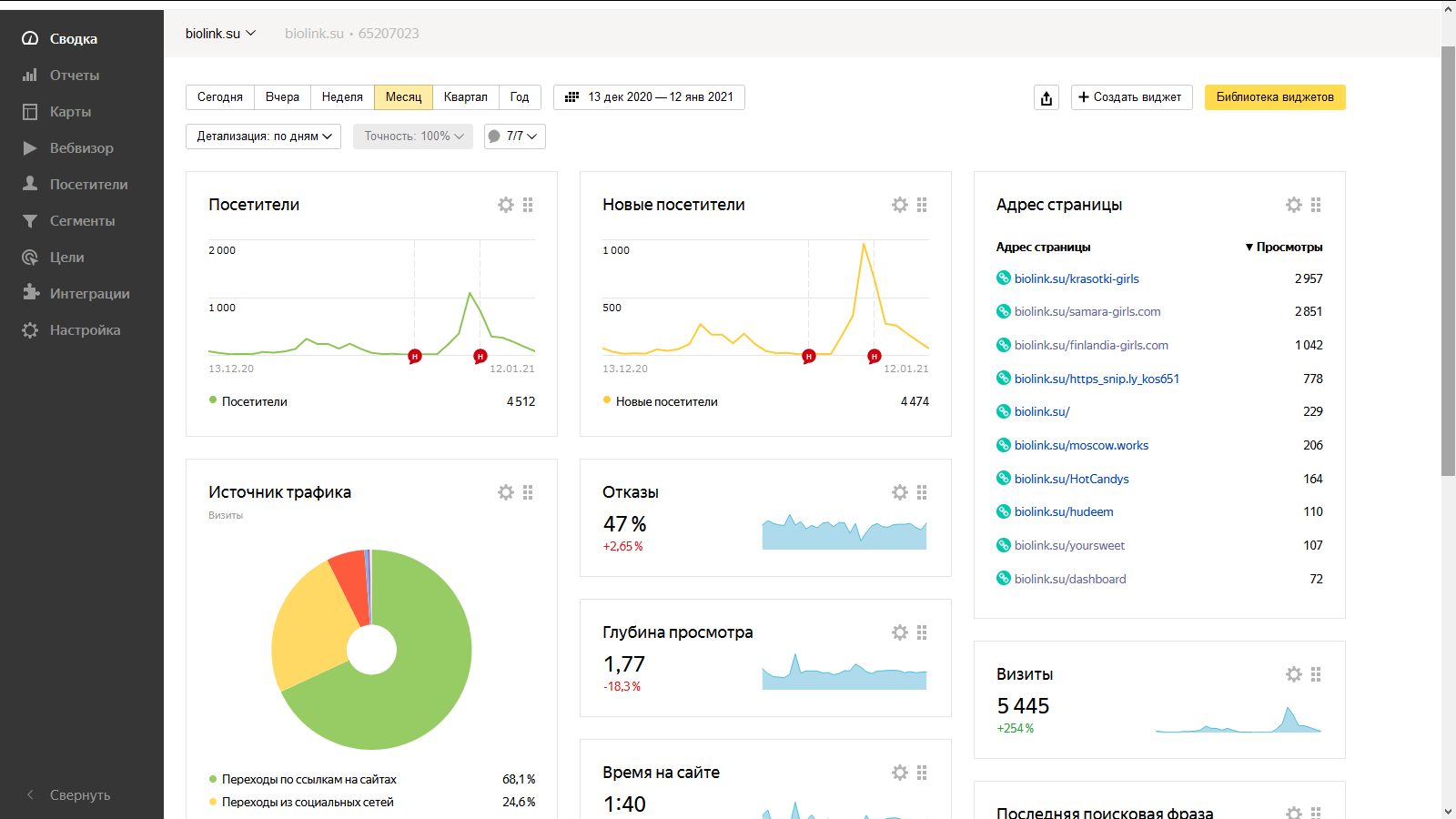
Task: Open the biolink.su/krasotki-girls page link
Action: click(1077, 279)
